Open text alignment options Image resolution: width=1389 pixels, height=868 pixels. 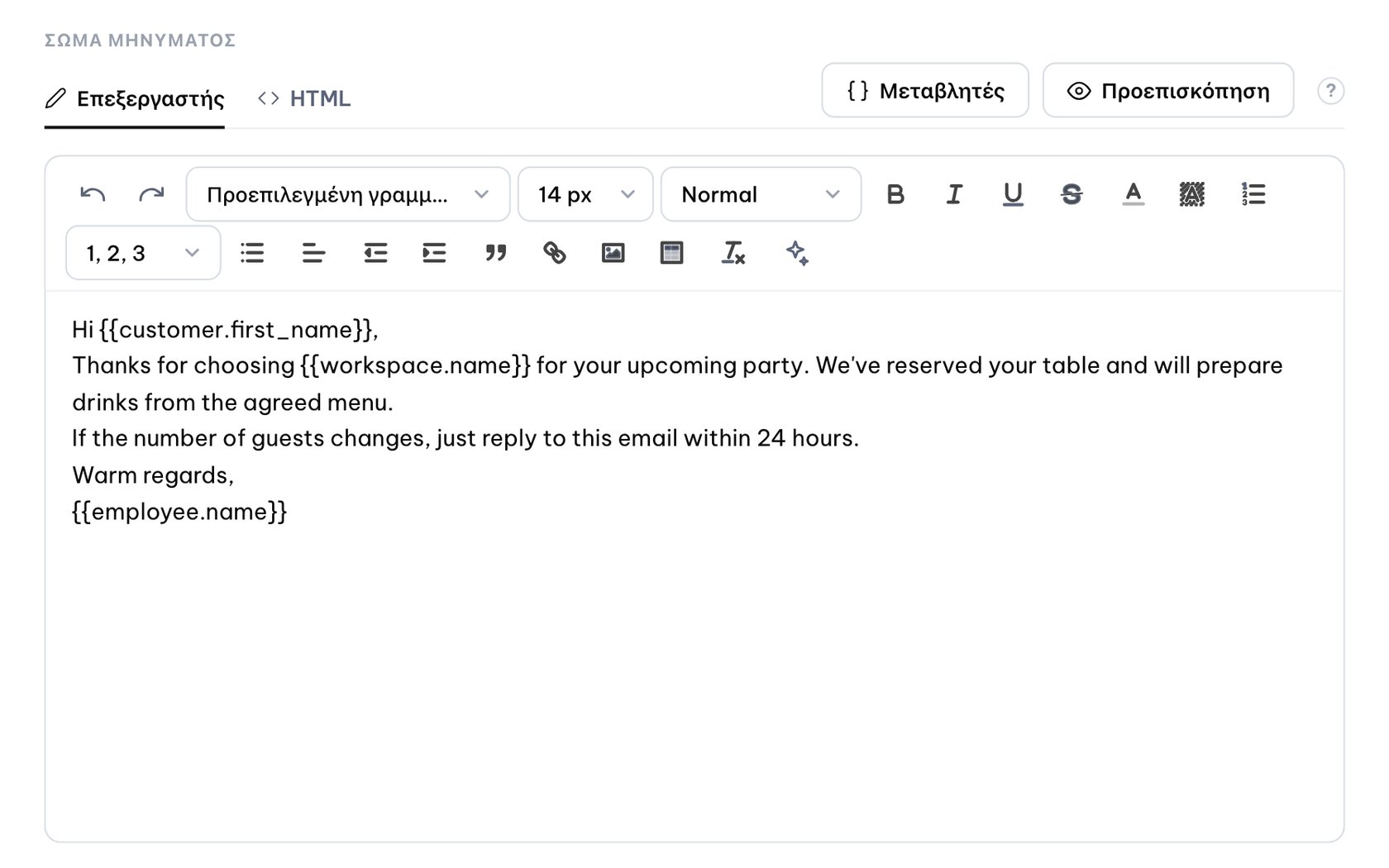(x=313, y=253)
